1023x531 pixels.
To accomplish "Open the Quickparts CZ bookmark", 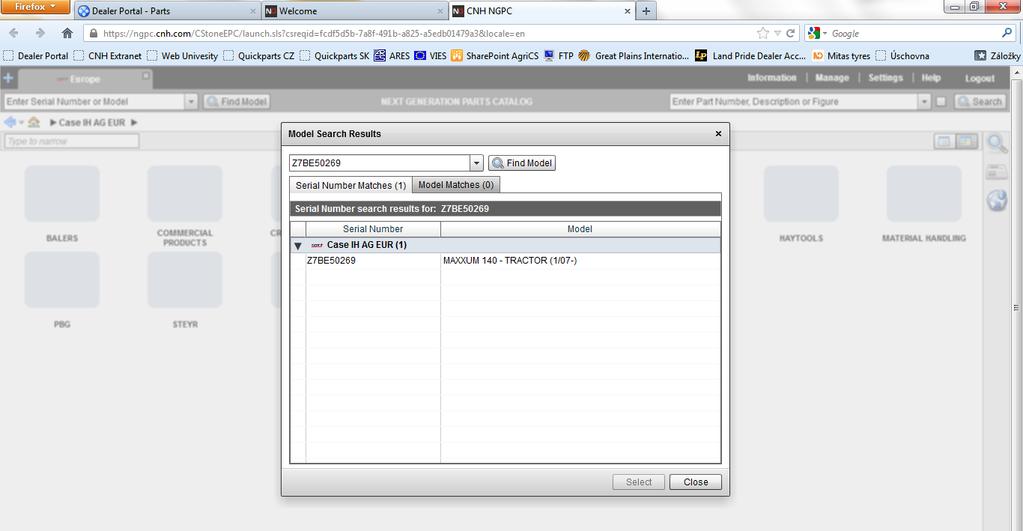I will [x=259, y=56].
